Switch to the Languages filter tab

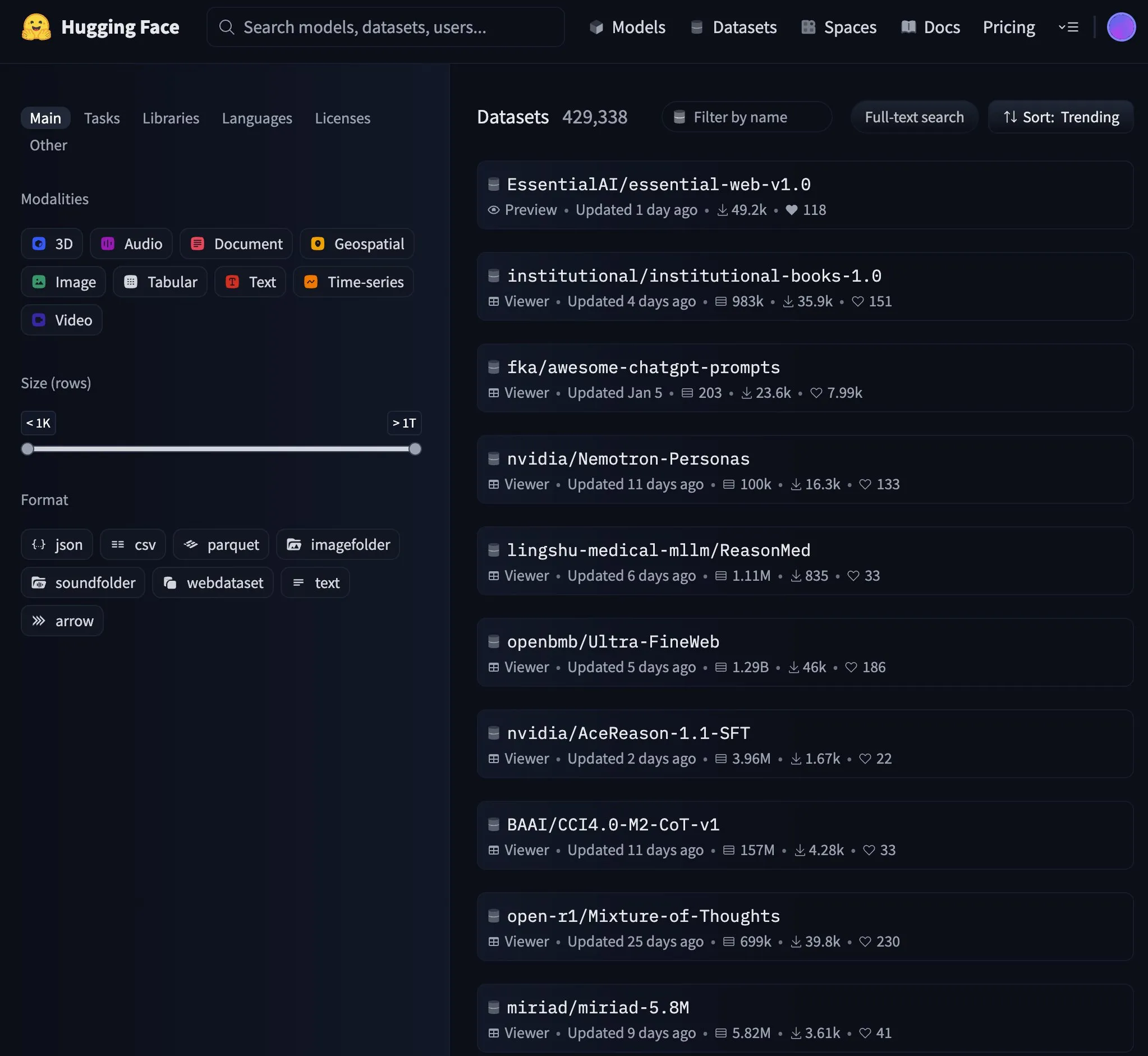coord(257,118)
